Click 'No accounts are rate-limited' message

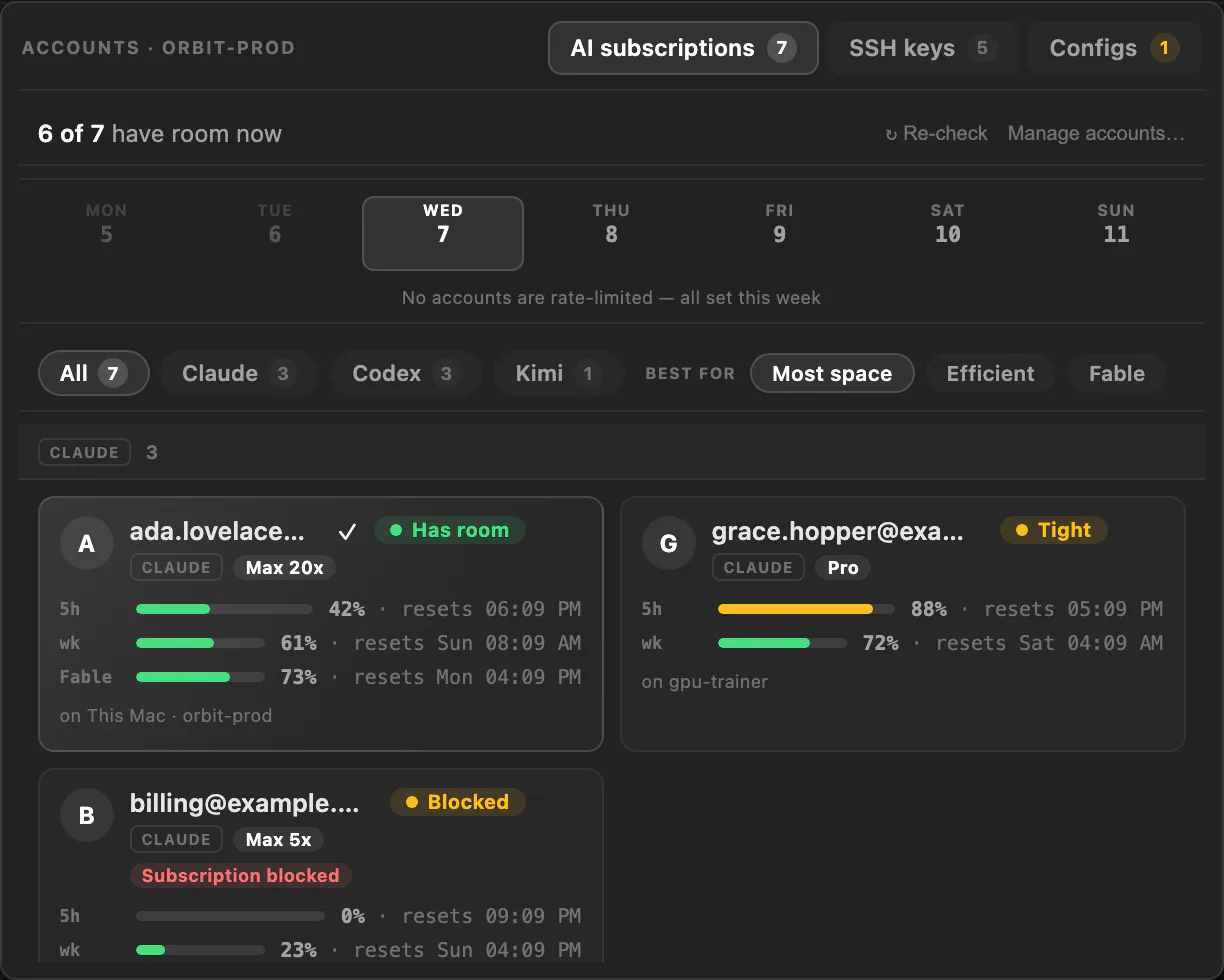click(x=611, y=297)
